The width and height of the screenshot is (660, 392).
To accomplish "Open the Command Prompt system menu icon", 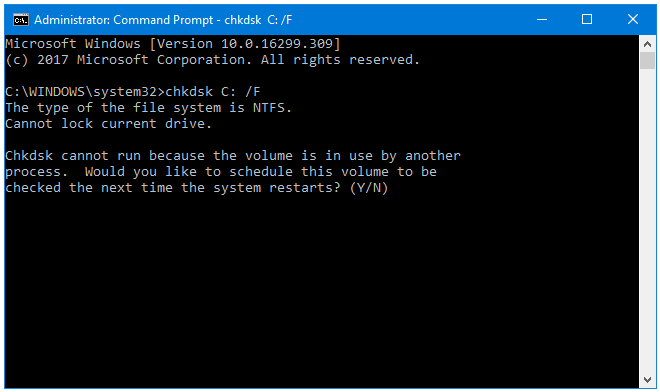I will coord(21,20).
